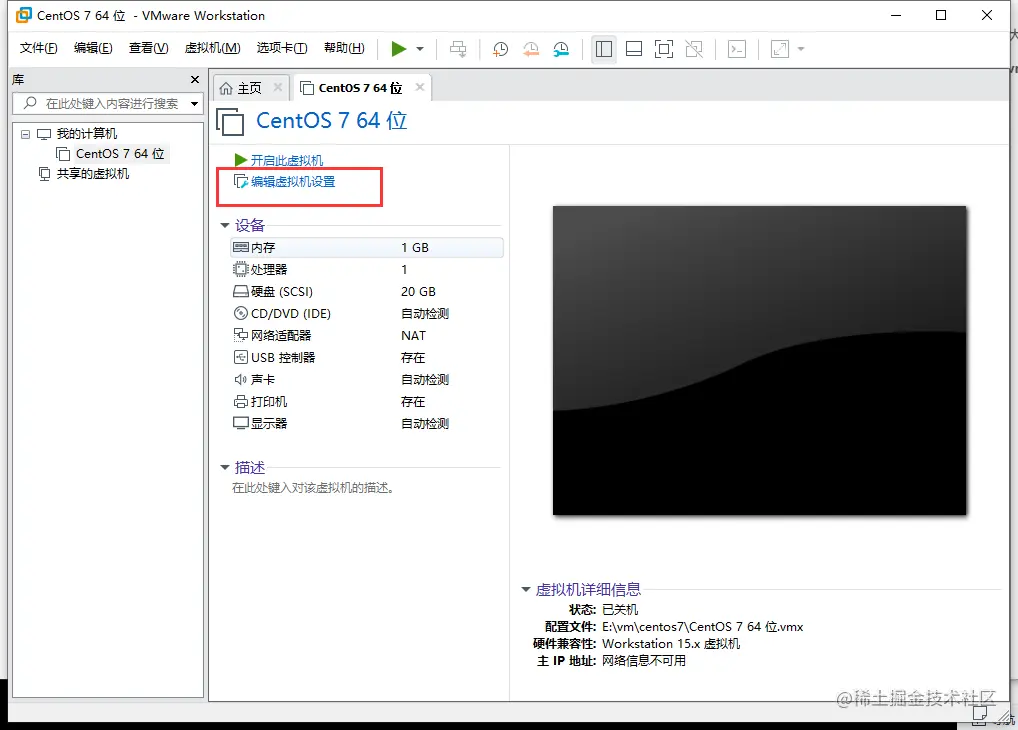Close the 主页 tab
The width and height of the screenshot is (1018, 730).
pos(278,87)
